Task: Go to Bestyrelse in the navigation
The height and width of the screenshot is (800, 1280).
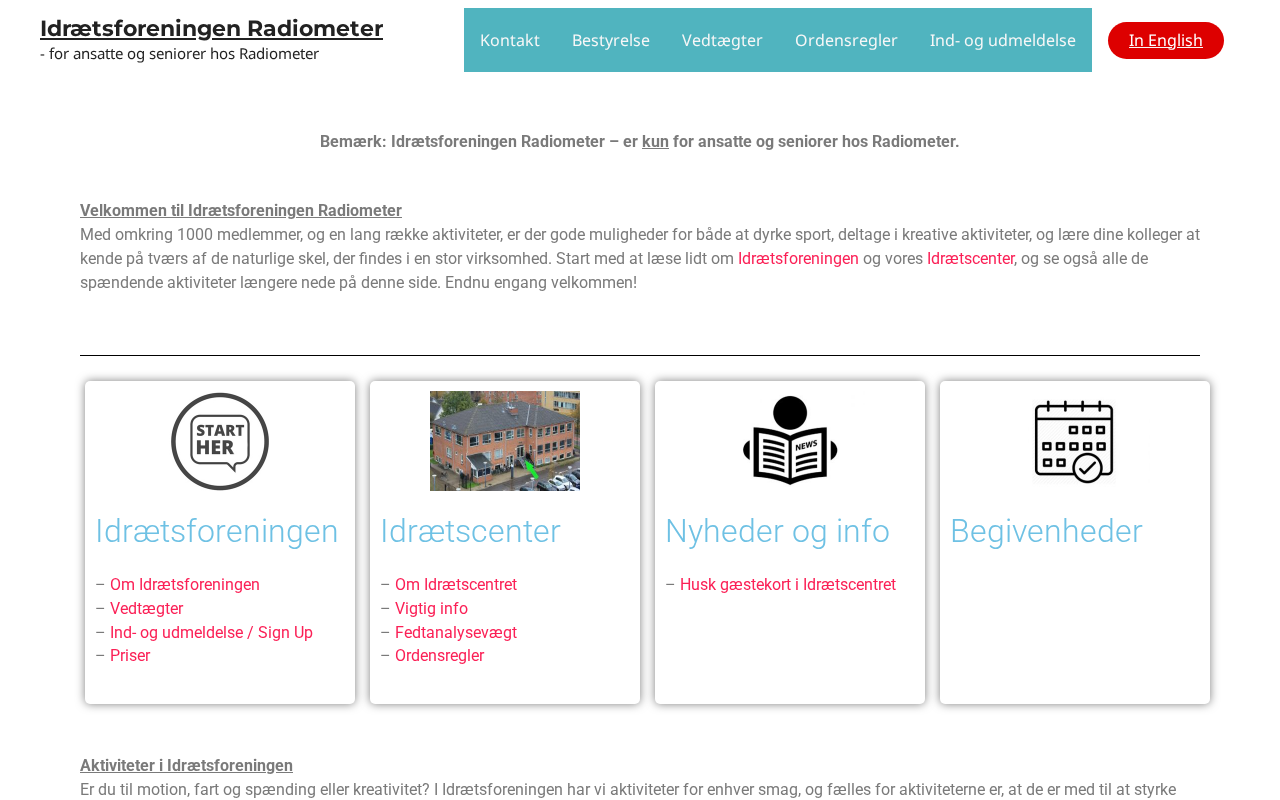Action: tap(611, 40)
